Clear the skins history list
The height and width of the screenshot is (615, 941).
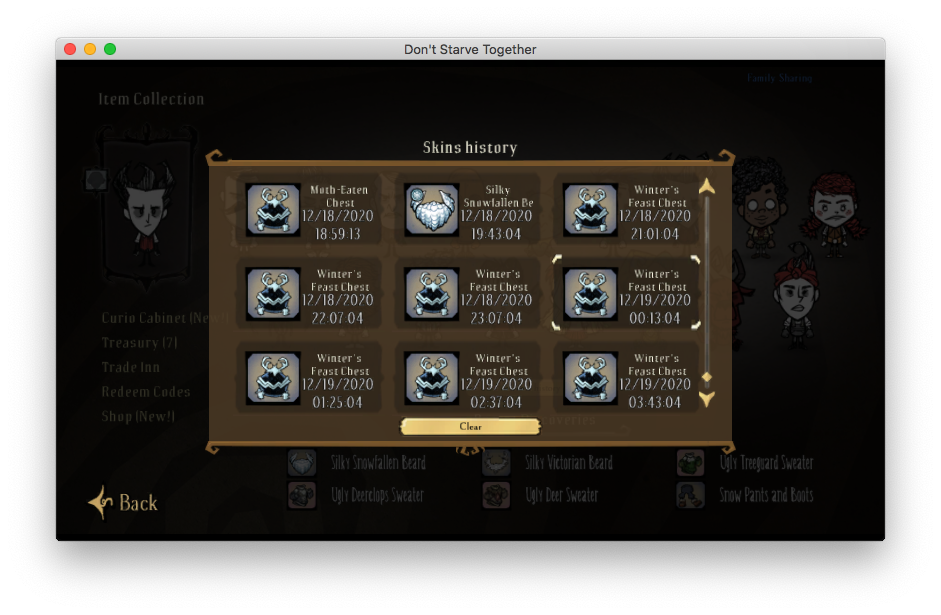(470, 427)
